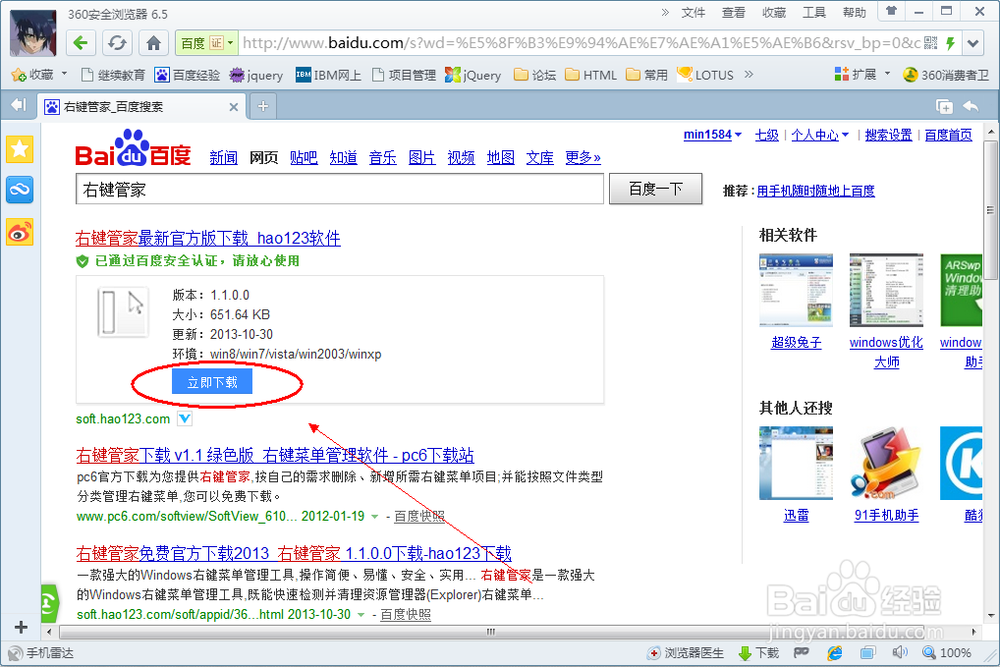Go to Baidu 图片 link
1000x667 pixels.
tap(422, 158)
